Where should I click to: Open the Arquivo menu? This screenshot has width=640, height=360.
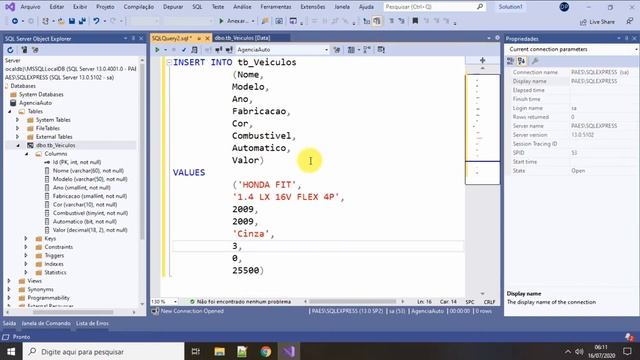pos(30,7)
